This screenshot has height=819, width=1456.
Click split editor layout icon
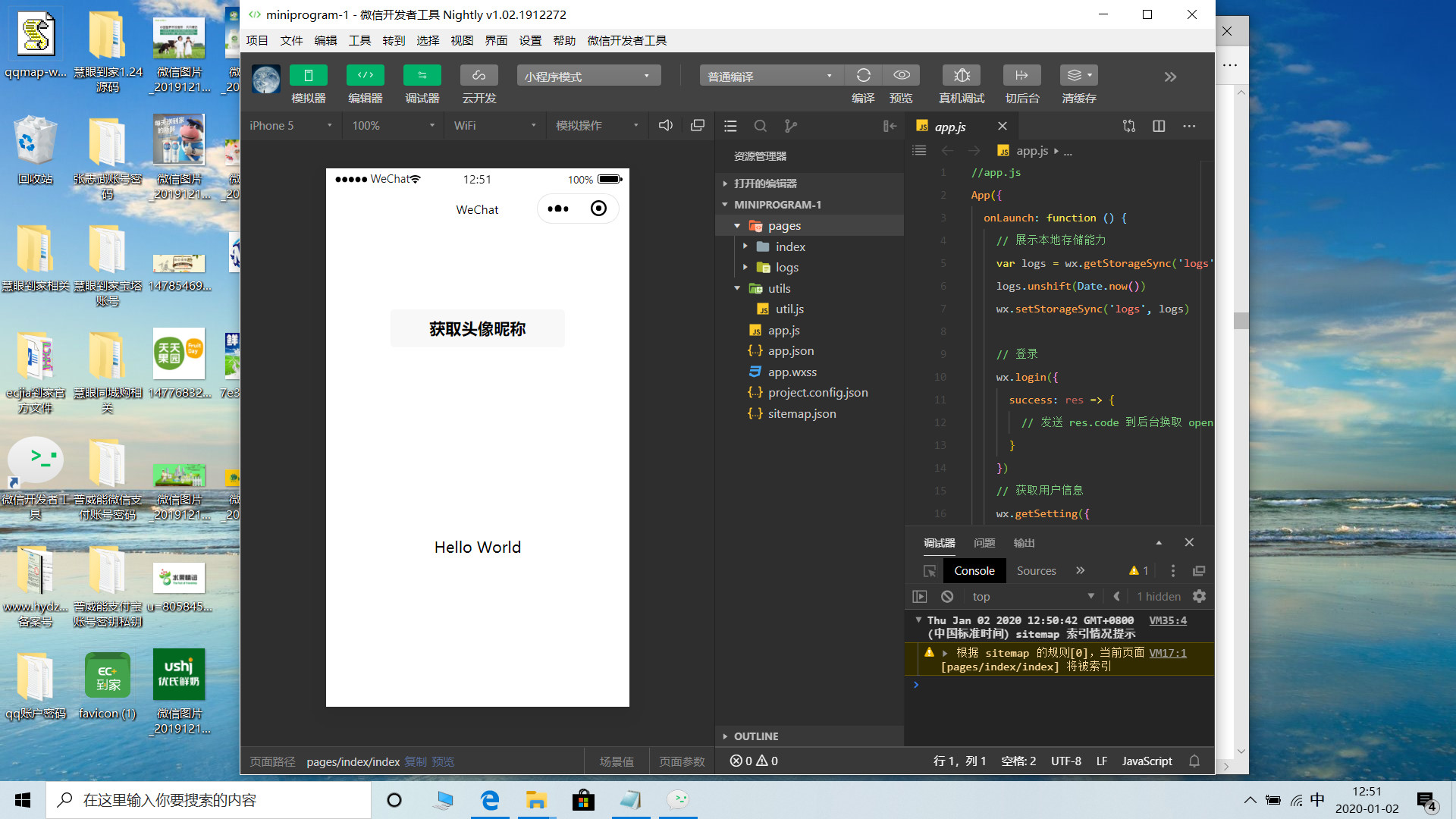(x=1158, y=126)
